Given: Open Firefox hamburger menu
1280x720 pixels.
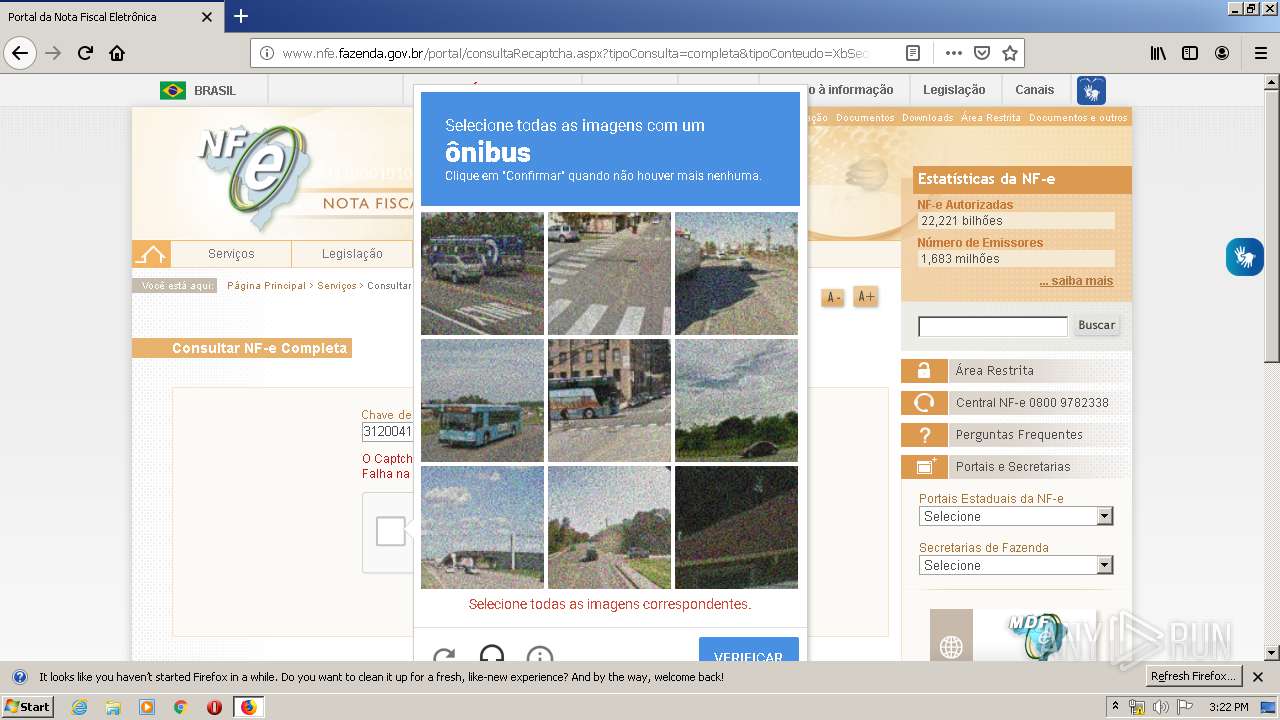Looking at the screenshot, I should pyautogui.click(x=1261, y=53).
